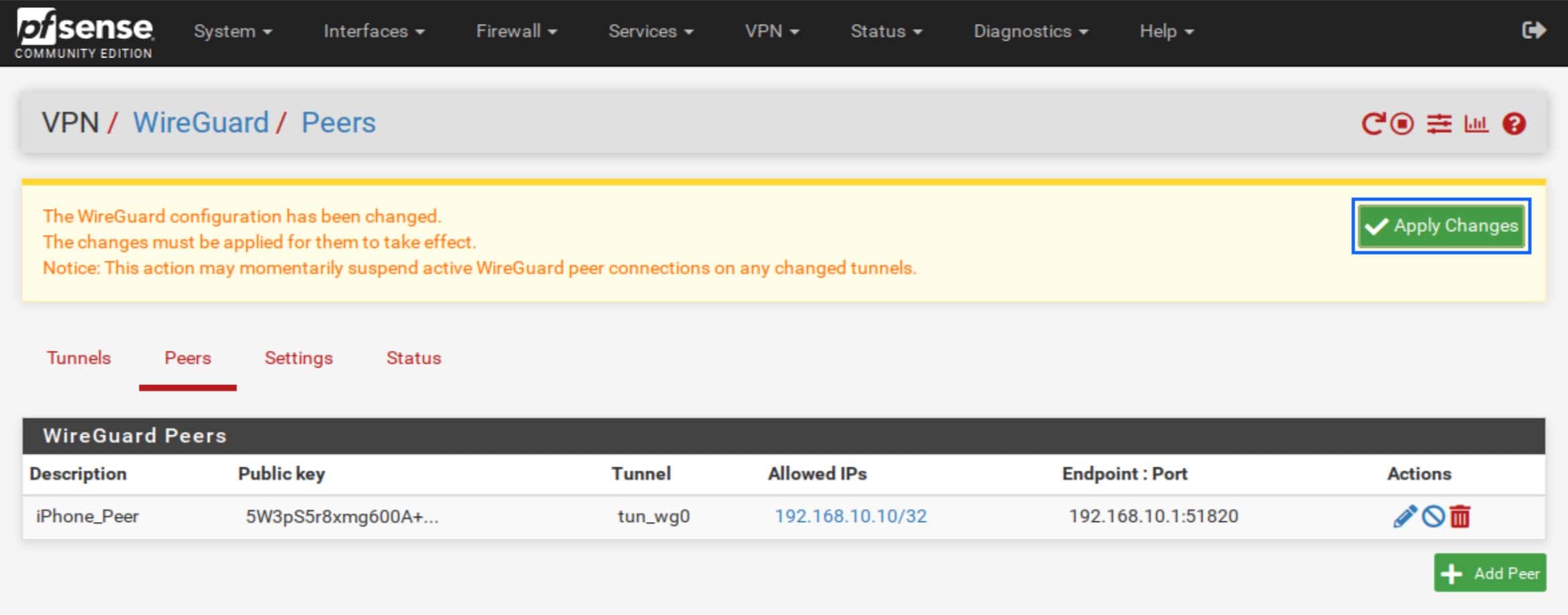Viewport: 1568px width, 615px height.
Task: Stop the WireGuard service icon
Action: click(1402, 124)
